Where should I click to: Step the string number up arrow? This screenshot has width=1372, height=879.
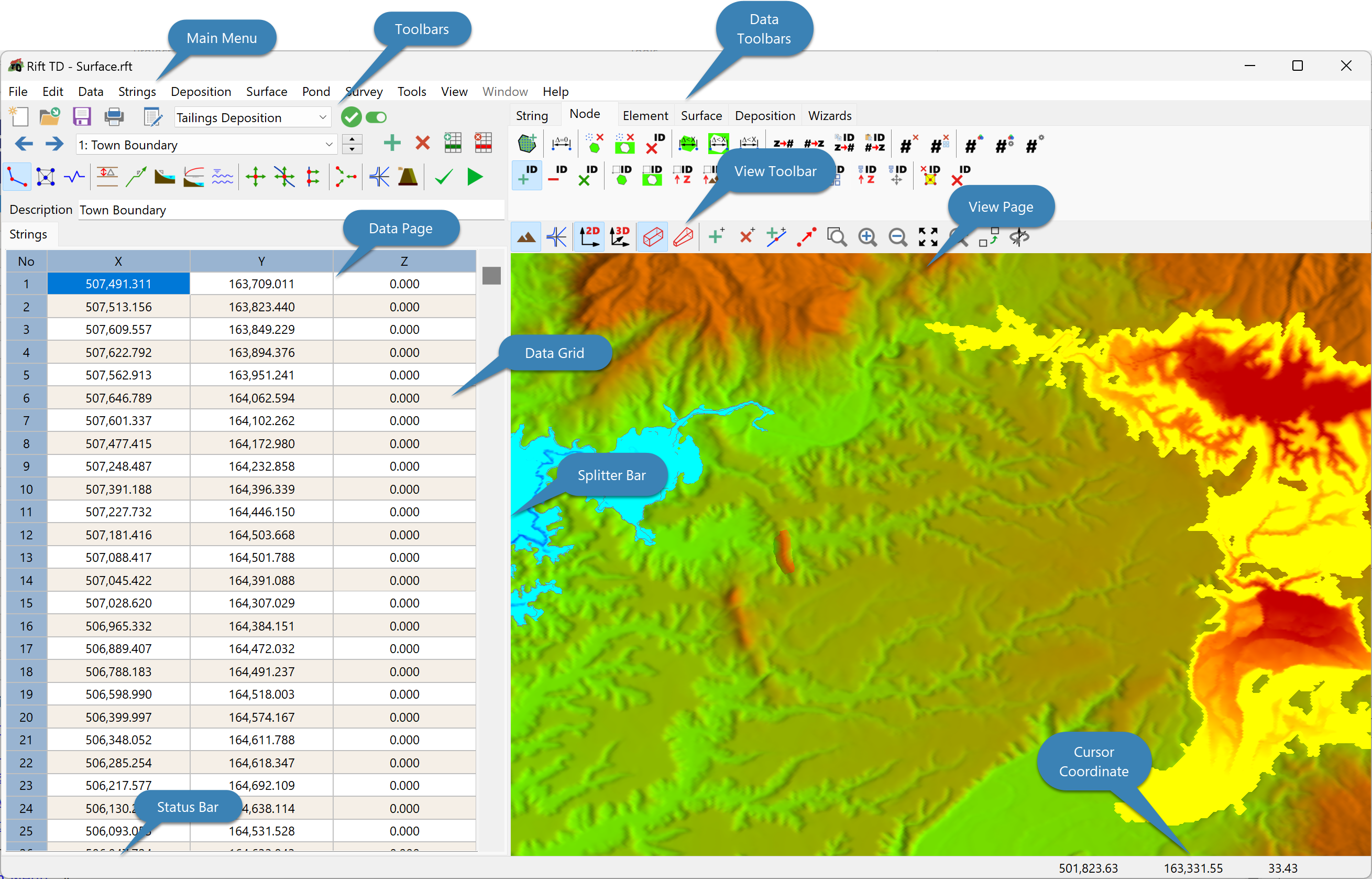[352, 139]
